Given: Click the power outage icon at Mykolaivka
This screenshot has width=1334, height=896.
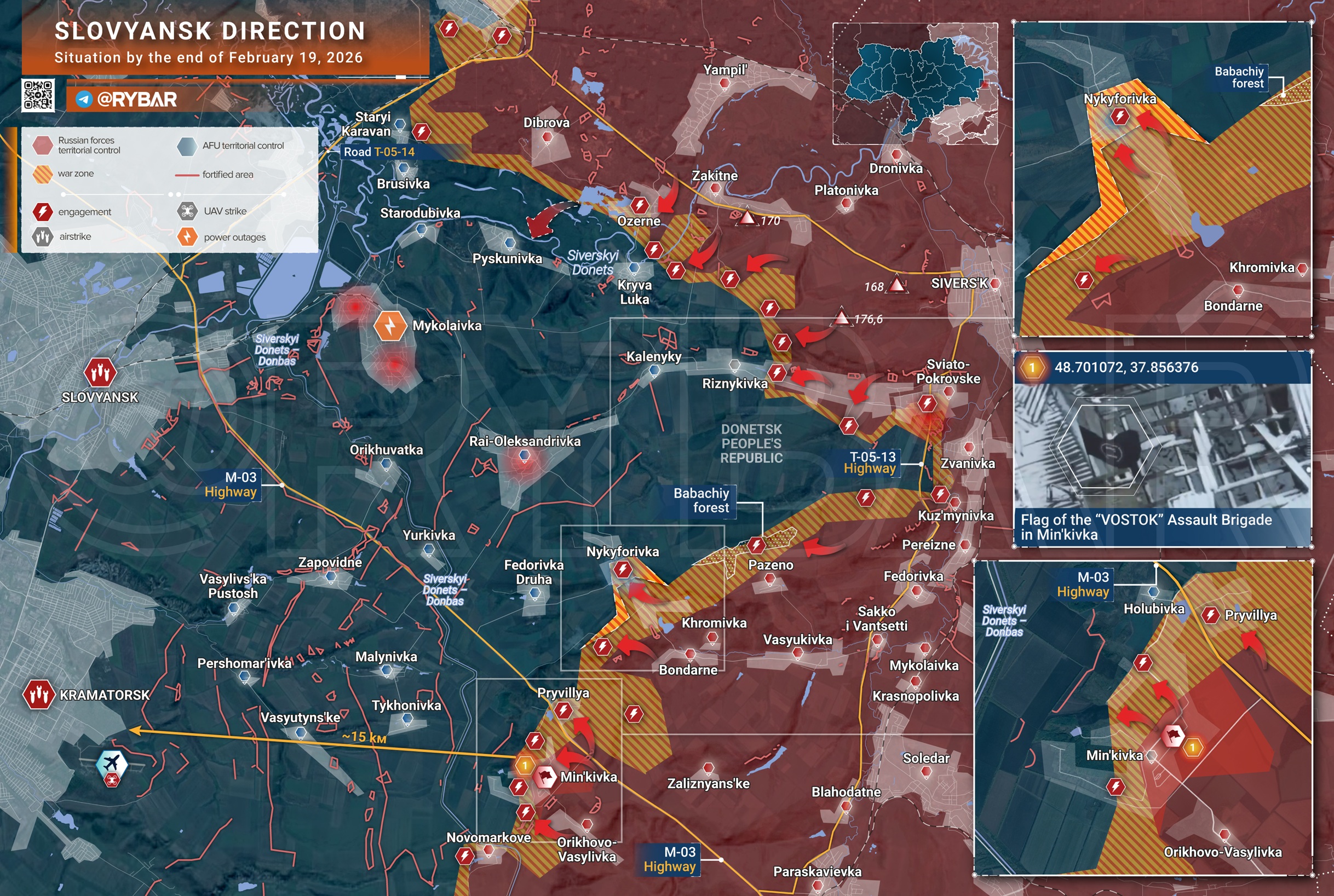Looking at the screenshot, I should [390, 326].
